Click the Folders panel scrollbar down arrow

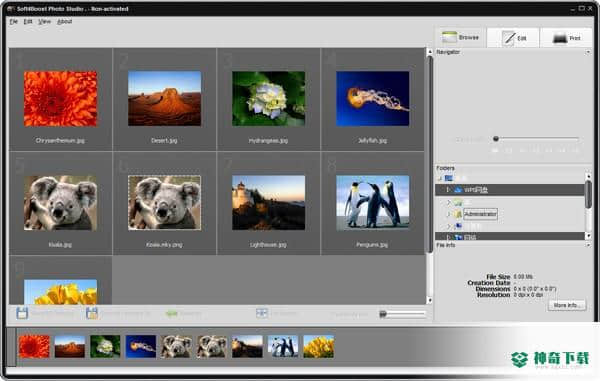click(589, 236)
